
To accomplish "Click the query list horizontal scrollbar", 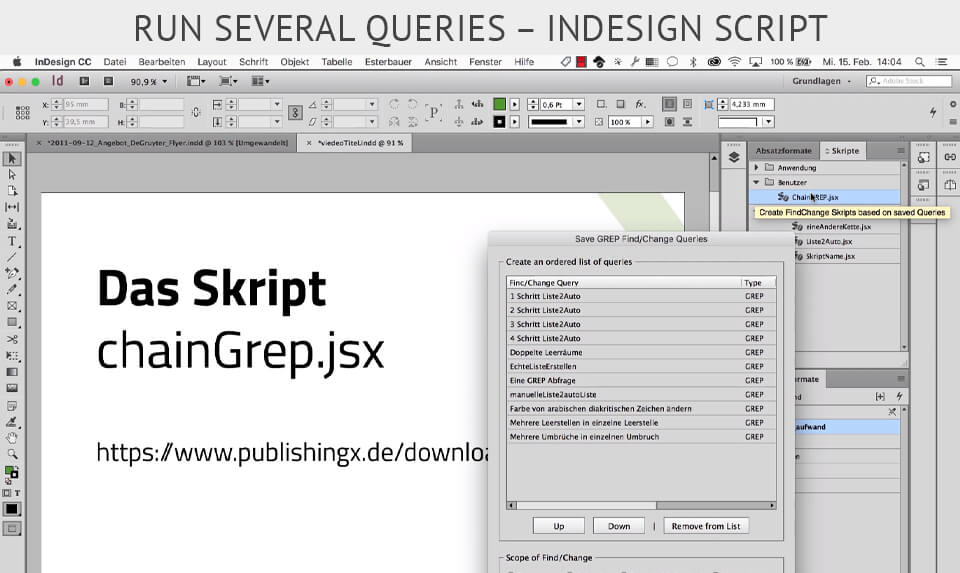I will pos(642,506).
